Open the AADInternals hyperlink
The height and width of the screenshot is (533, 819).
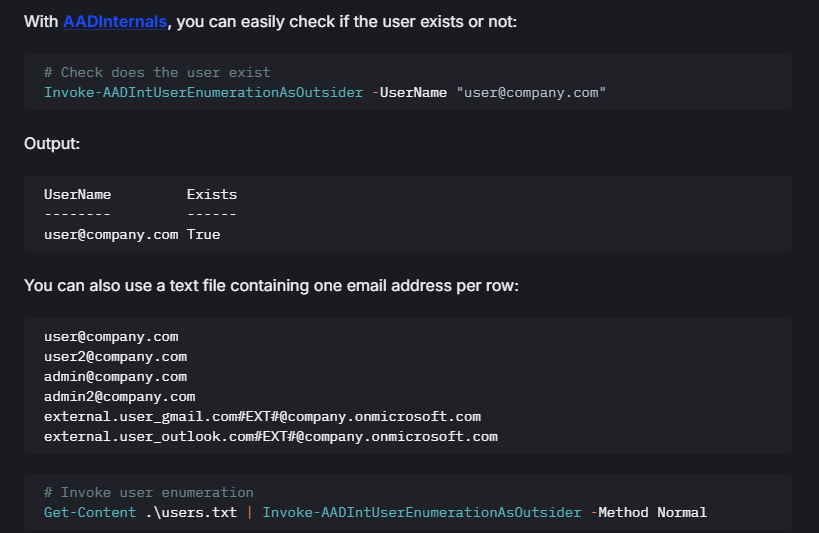tap(115, 21)
